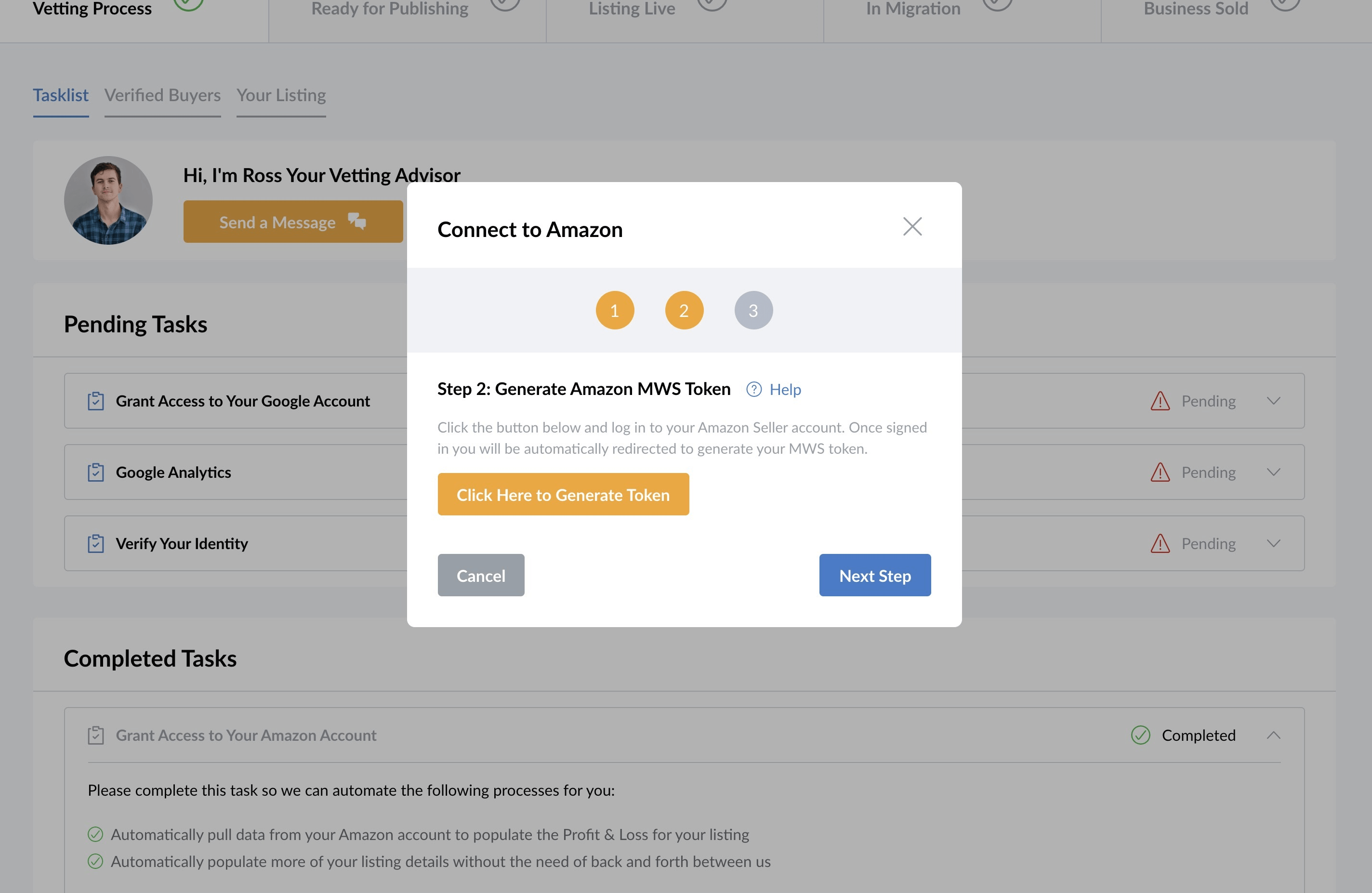Close the Connect to Amazon dialog

click(x=912, y=226)
